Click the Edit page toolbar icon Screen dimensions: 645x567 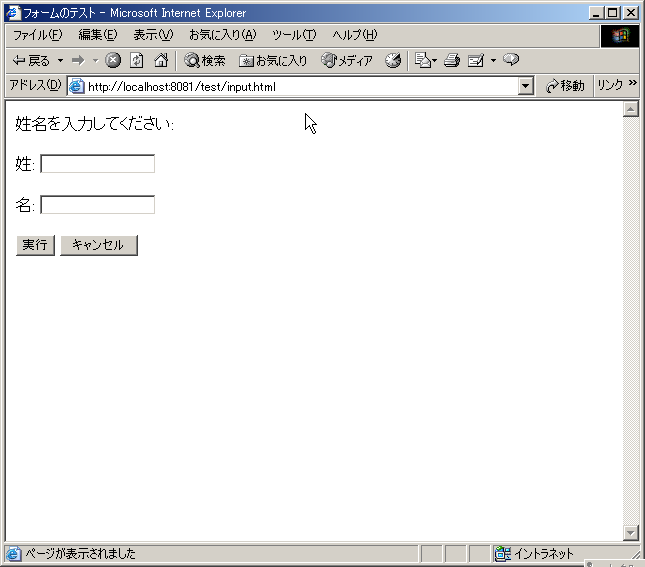[476, 61]
